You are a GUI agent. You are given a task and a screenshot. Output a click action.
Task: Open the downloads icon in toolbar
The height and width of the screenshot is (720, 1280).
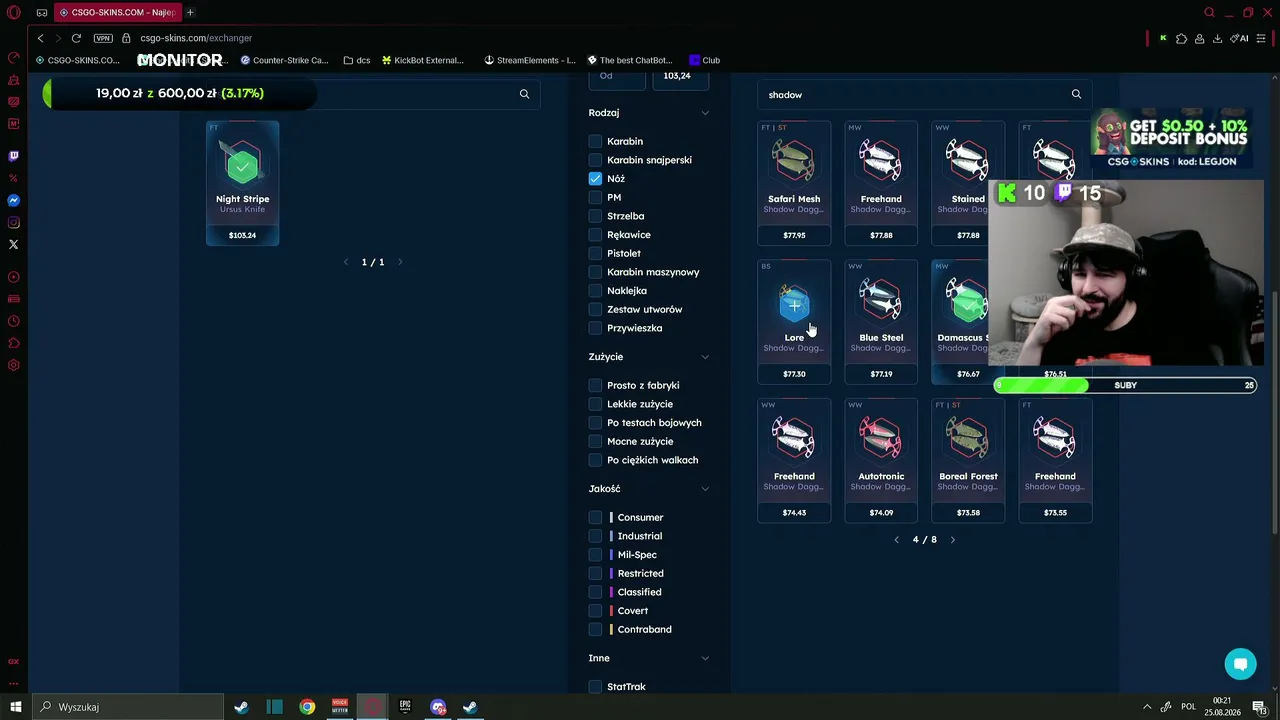1217,38
